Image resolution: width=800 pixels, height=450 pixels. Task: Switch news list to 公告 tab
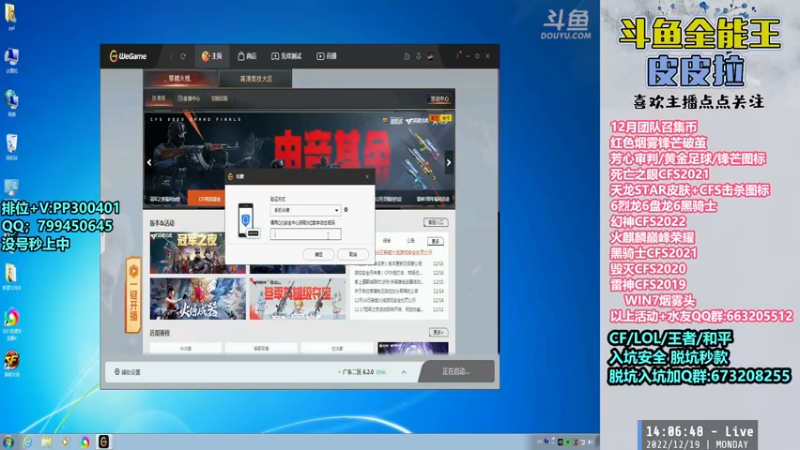coord(411,241)
